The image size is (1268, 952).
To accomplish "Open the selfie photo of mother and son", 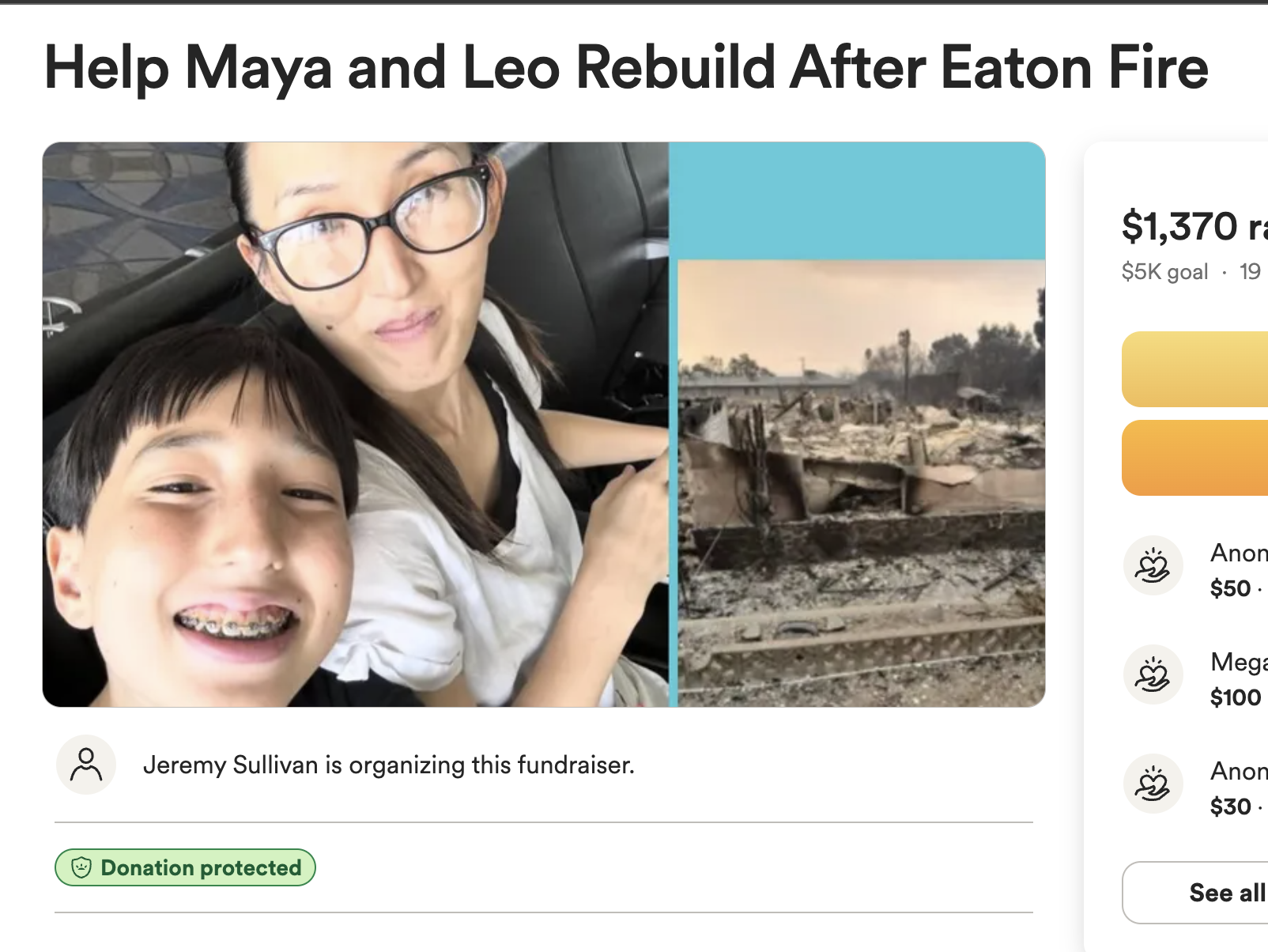I will (356, 425).
